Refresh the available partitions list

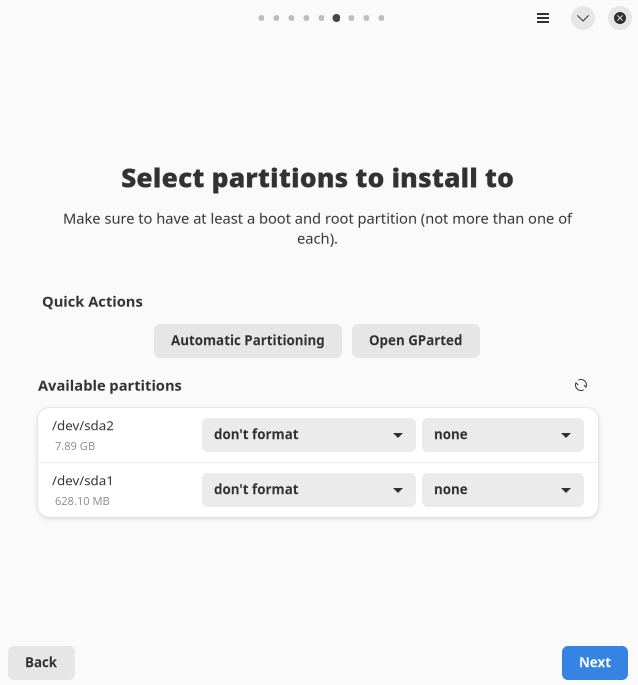click(x=581, y=385)
